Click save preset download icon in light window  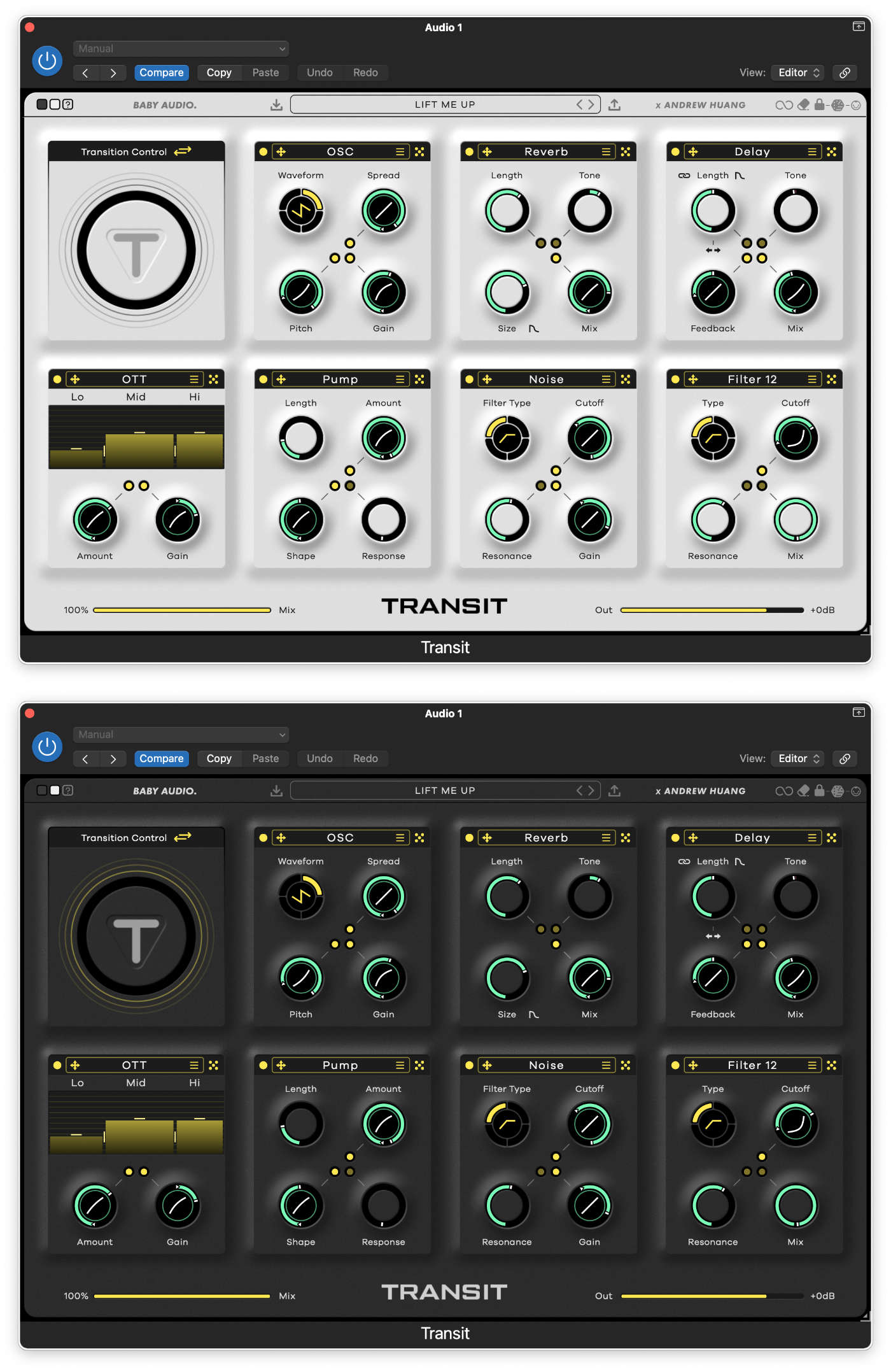click(x=276, y=104)
